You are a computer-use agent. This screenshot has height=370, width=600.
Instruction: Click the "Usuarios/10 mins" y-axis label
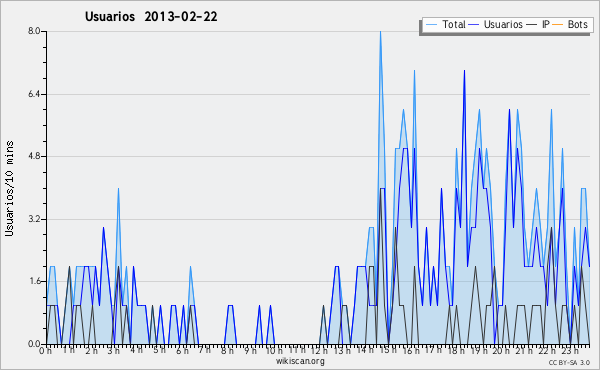point(9,189)
